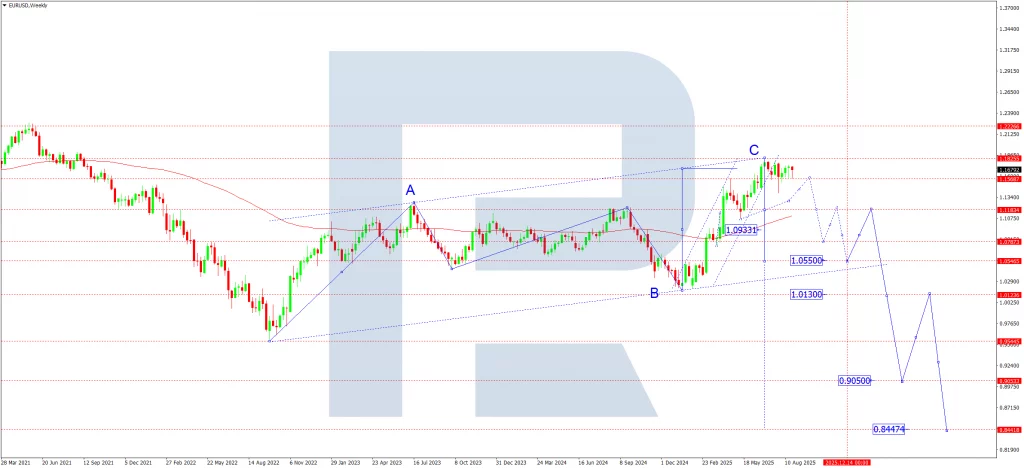Click the current price tag on price axis

pyautogui.click(x=1008, y=170)
